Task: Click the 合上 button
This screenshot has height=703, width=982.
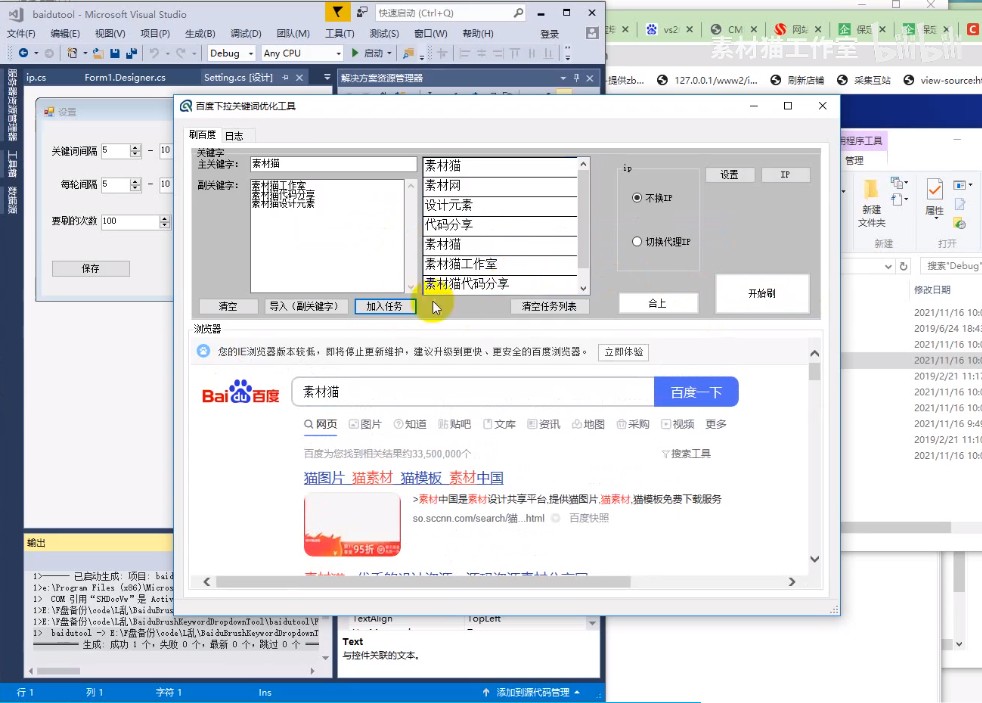Action: click(658, 303)
